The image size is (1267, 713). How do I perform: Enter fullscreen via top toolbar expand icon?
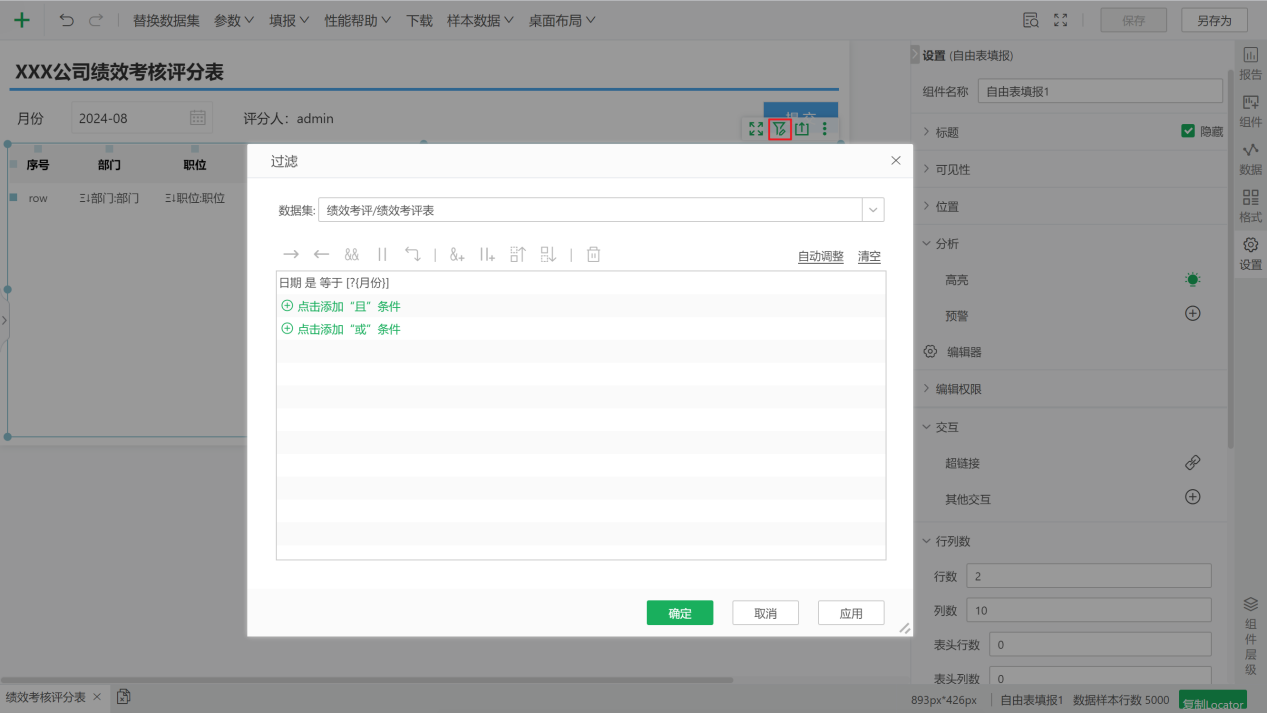pos(1061,20)
